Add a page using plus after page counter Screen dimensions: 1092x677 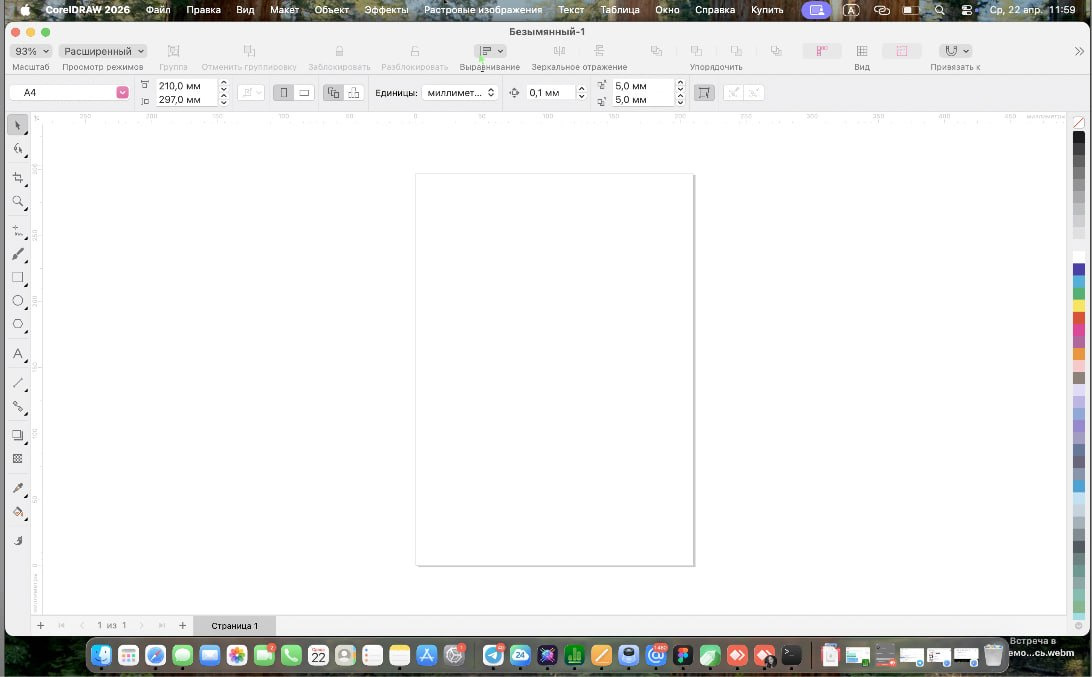[x=182, y=625]
